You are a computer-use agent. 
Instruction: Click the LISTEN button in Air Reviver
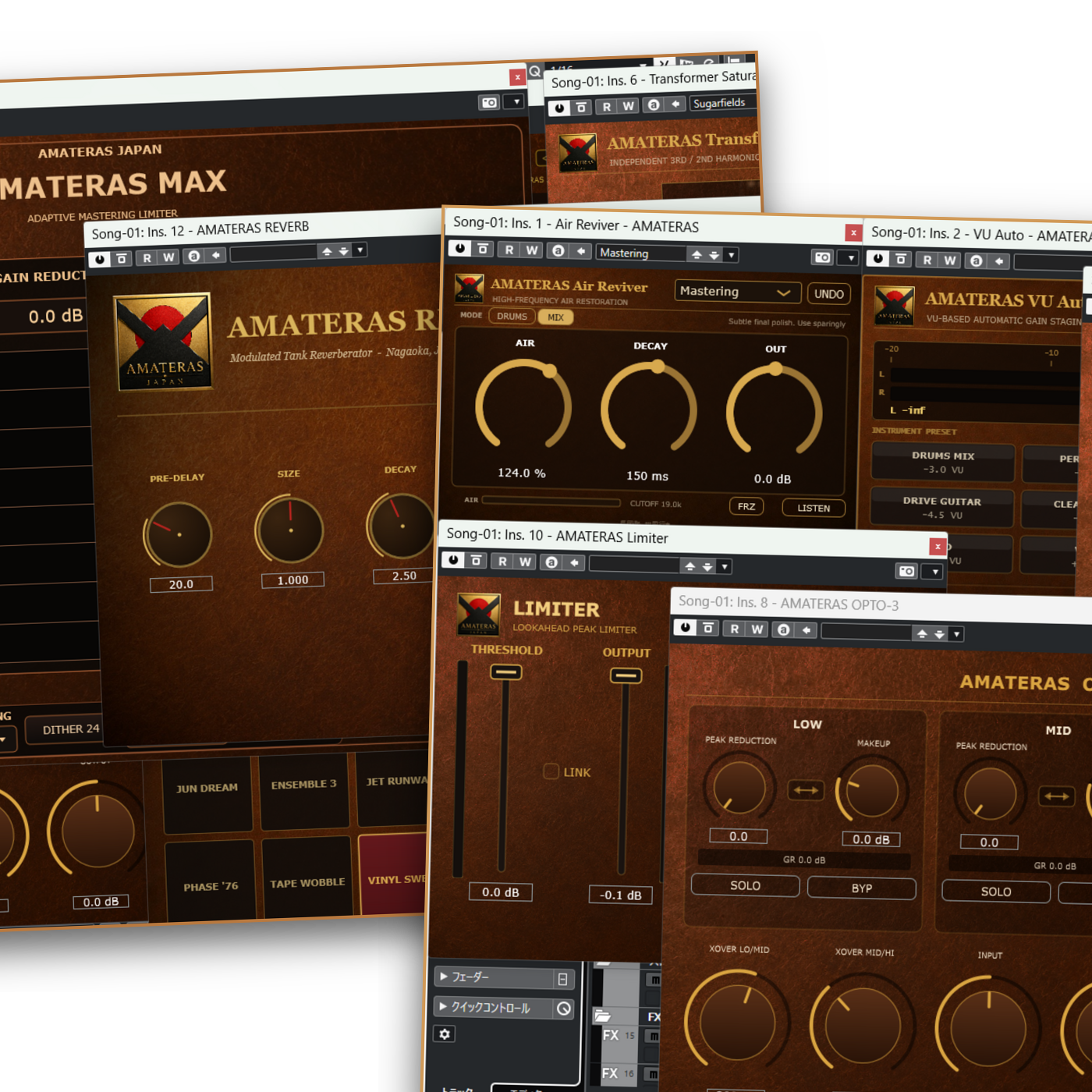click(814, 508)
